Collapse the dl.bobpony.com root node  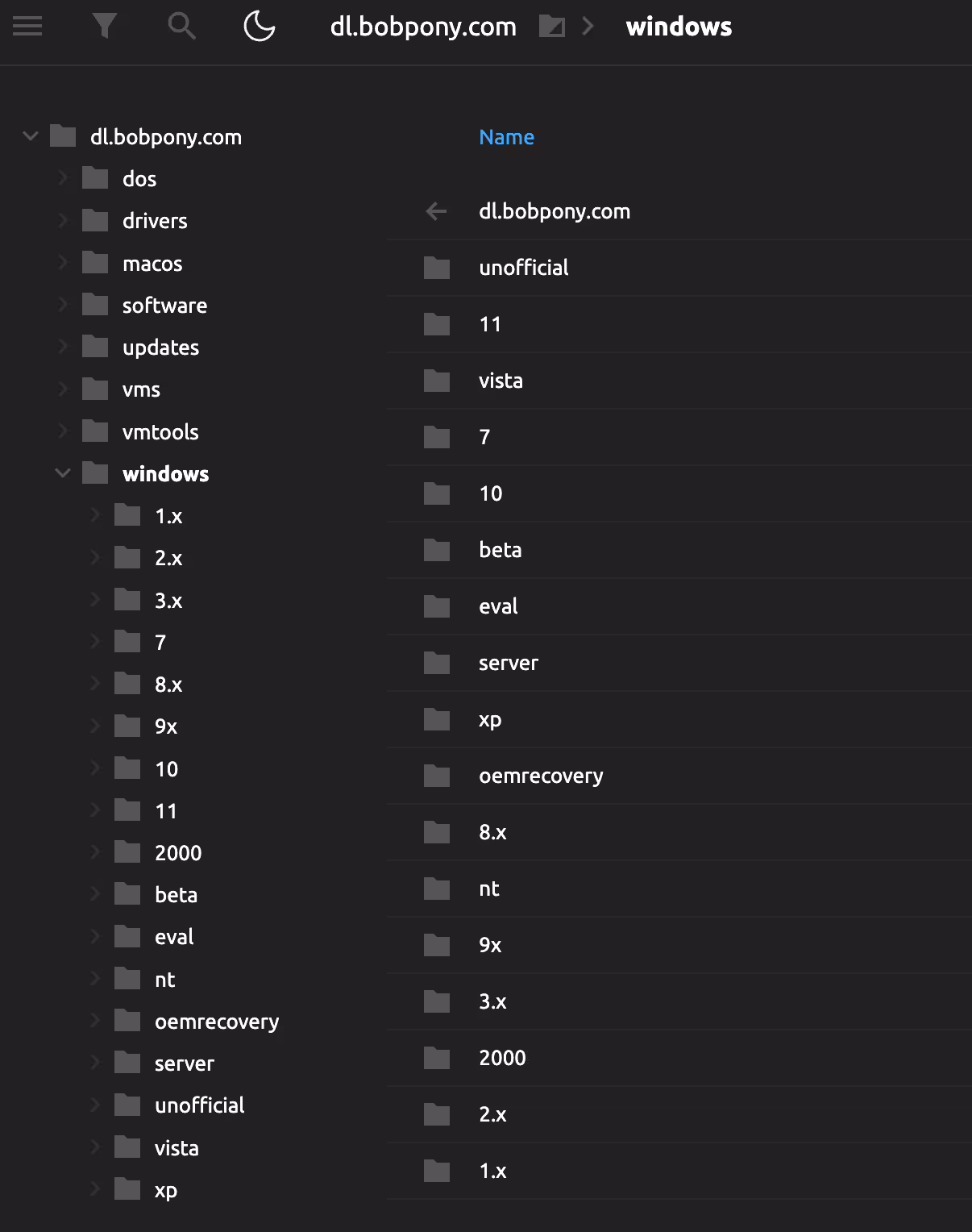tap(31, 136)
